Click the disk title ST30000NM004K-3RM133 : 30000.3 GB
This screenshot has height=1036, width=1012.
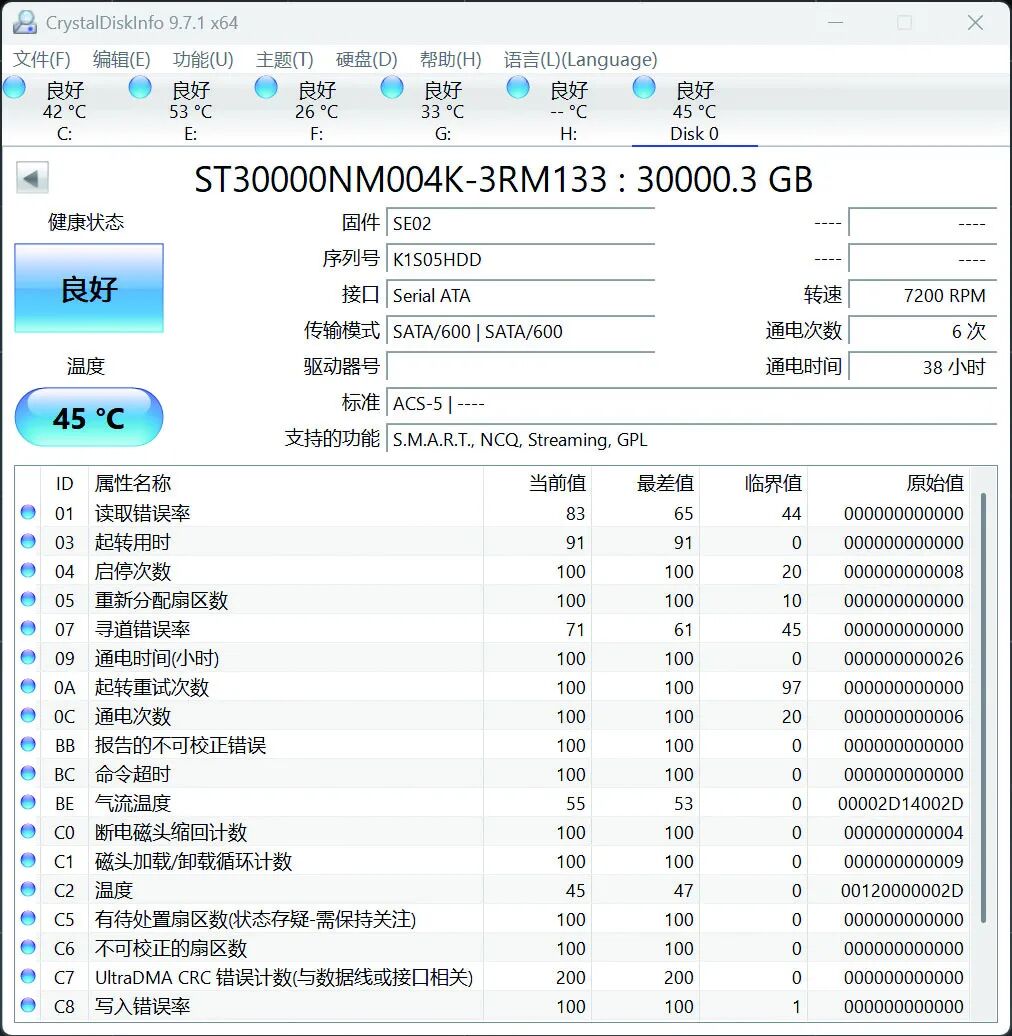click(x=503, y=179)
